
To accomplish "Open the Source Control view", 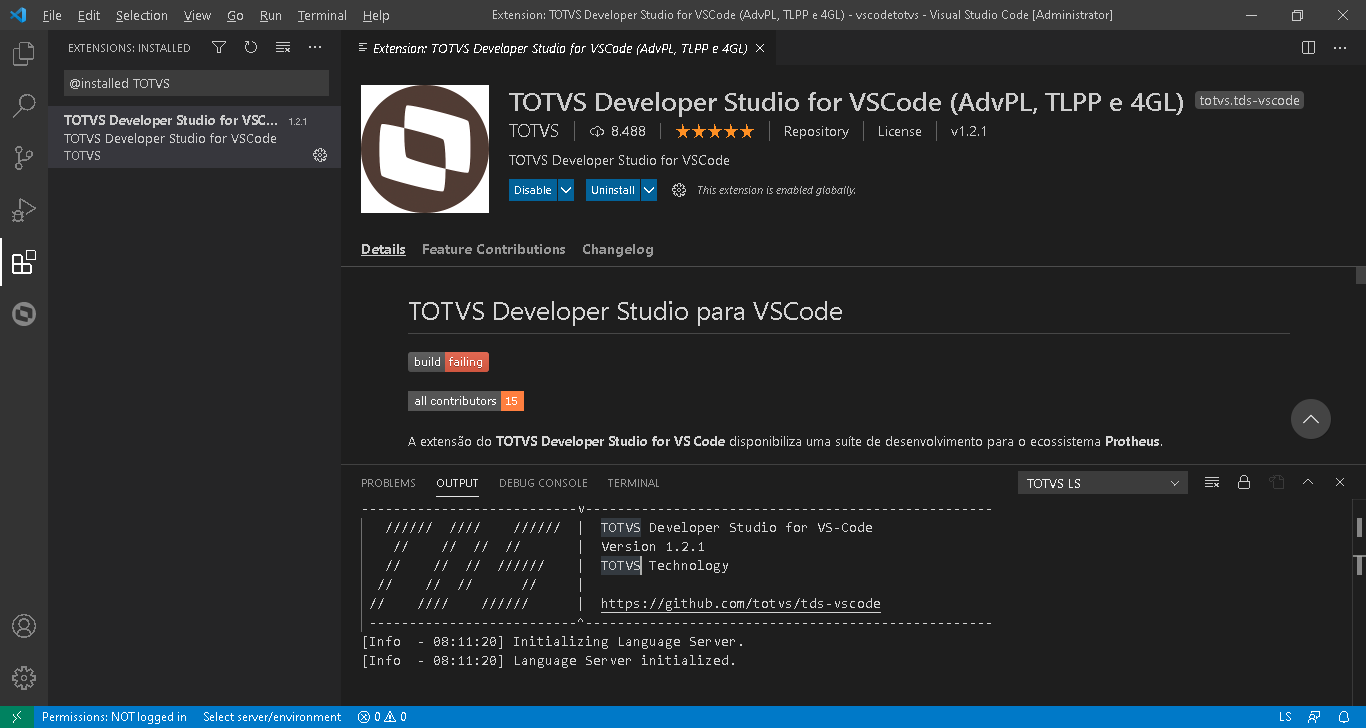I will point(24,157).
